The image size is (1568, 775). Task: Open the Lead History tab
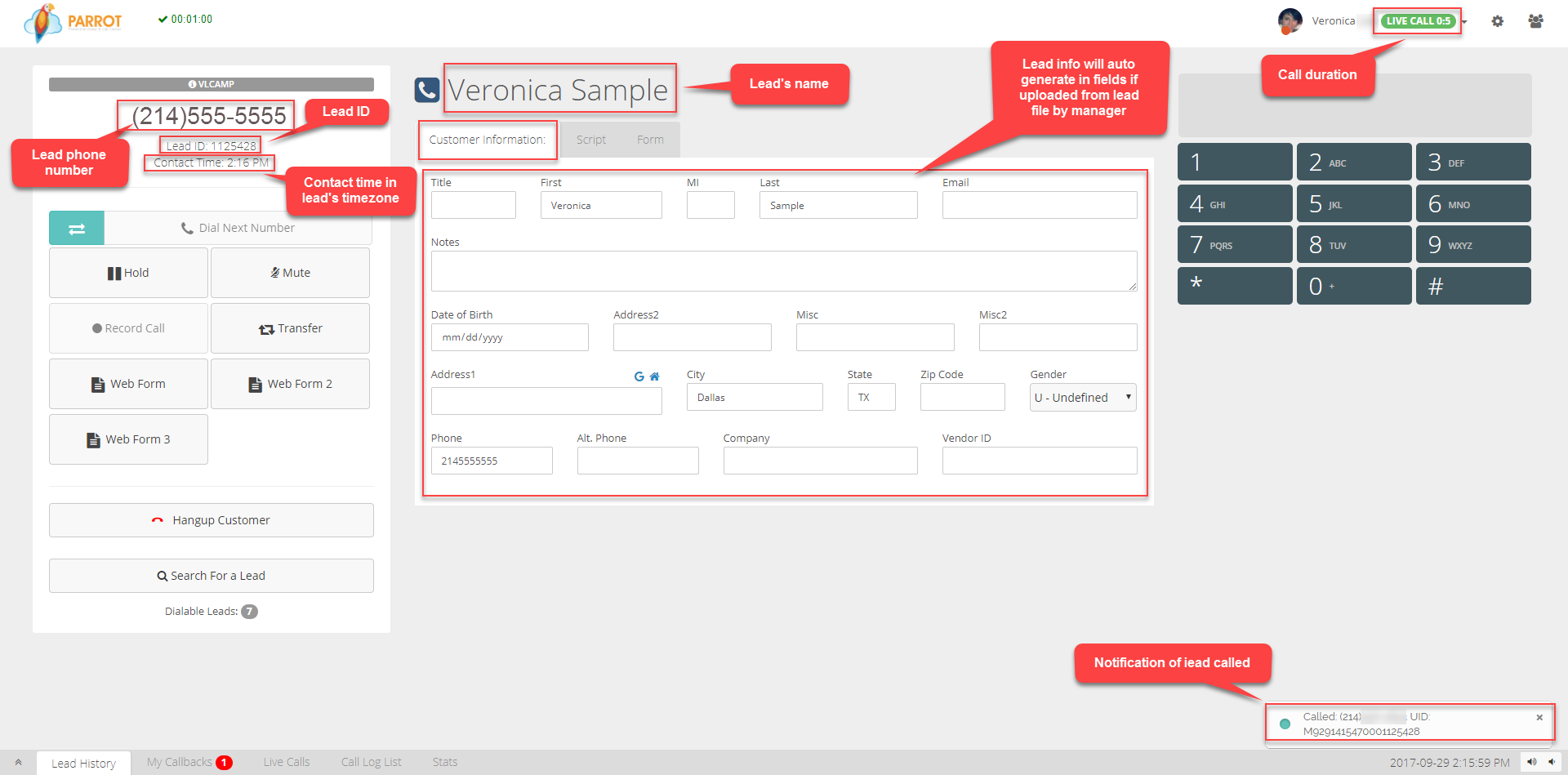coord(83,763)
